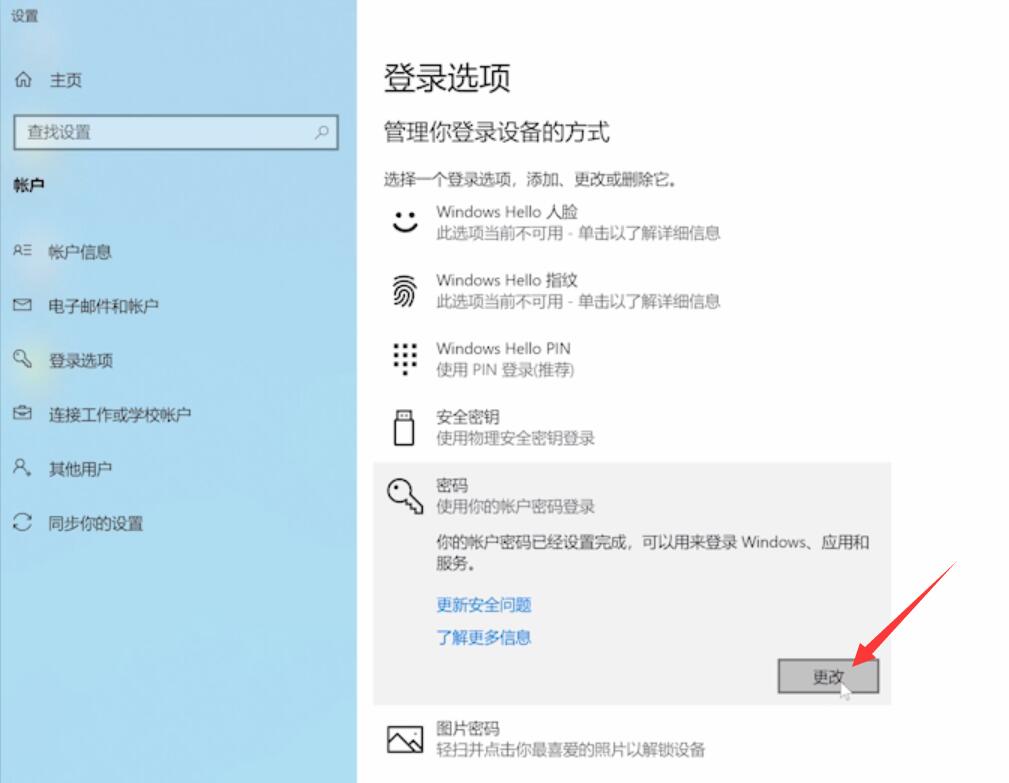The height and width of the screenshot is (783, 1009).
Task: Click the Windows Hello face smiley icon
Action: (405, 222)
